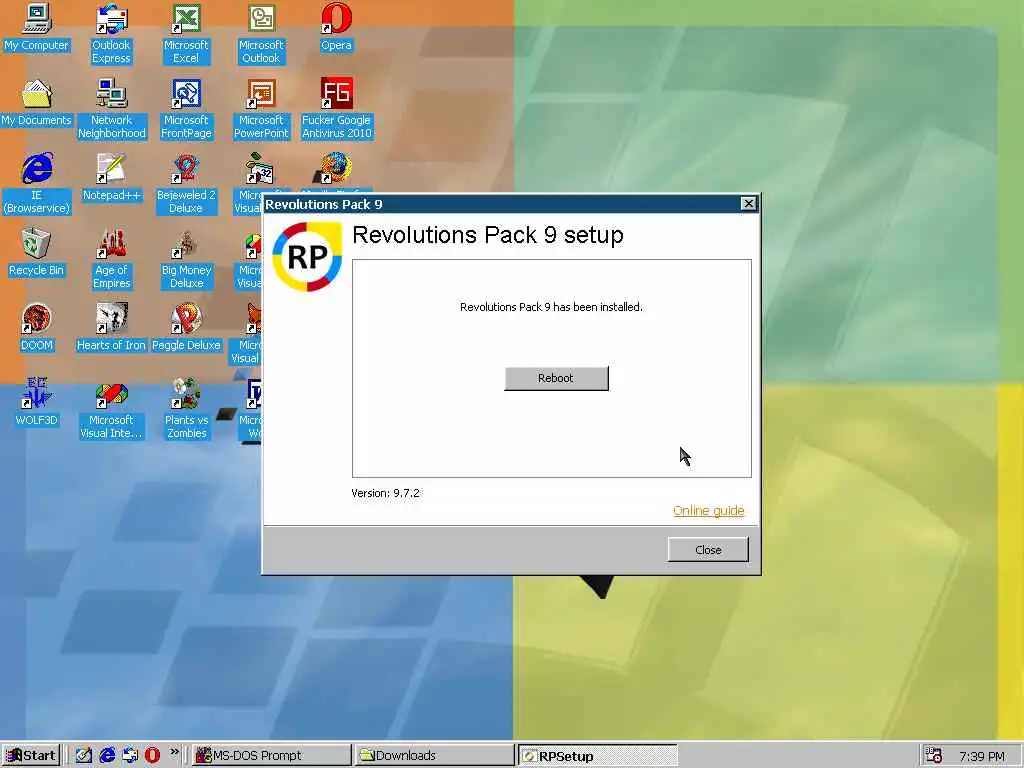
Task: Click the 7:39 PM taskbar clock
Action: (x=982, y=756)
